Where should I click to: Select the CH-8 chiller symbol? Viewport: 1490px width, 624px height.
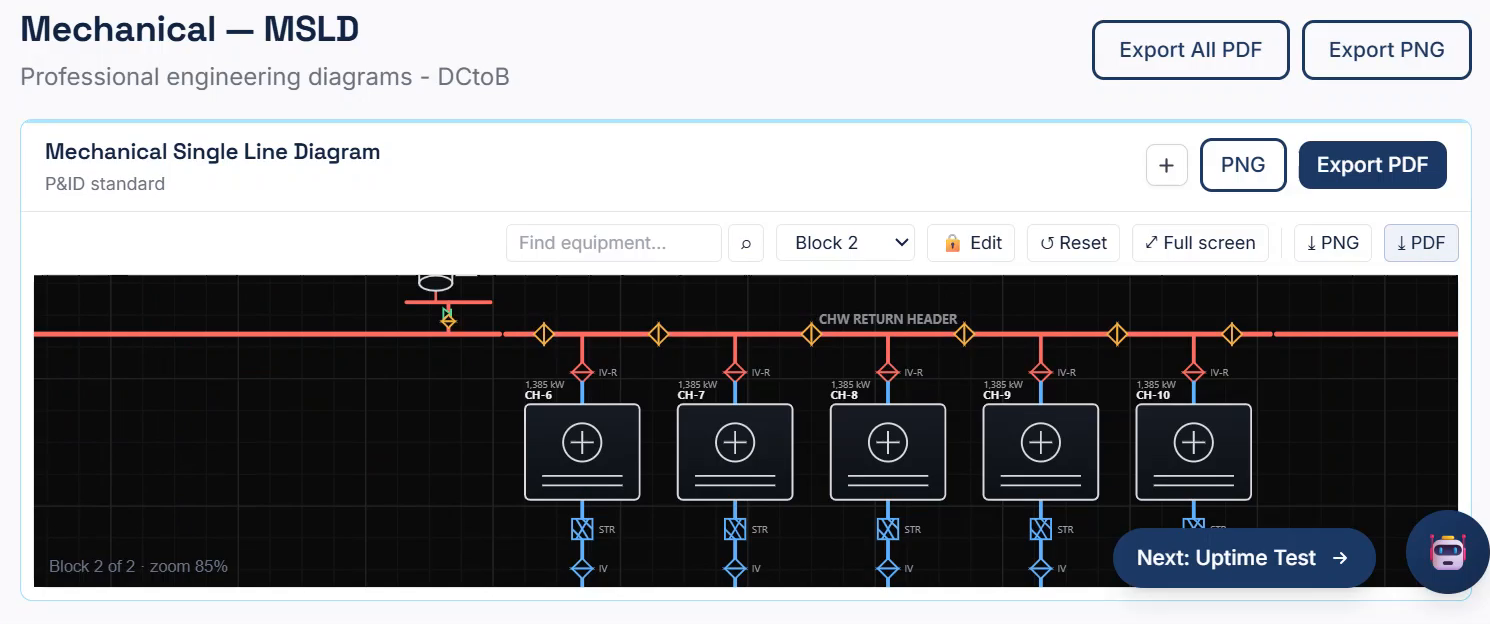pos(888,452)
